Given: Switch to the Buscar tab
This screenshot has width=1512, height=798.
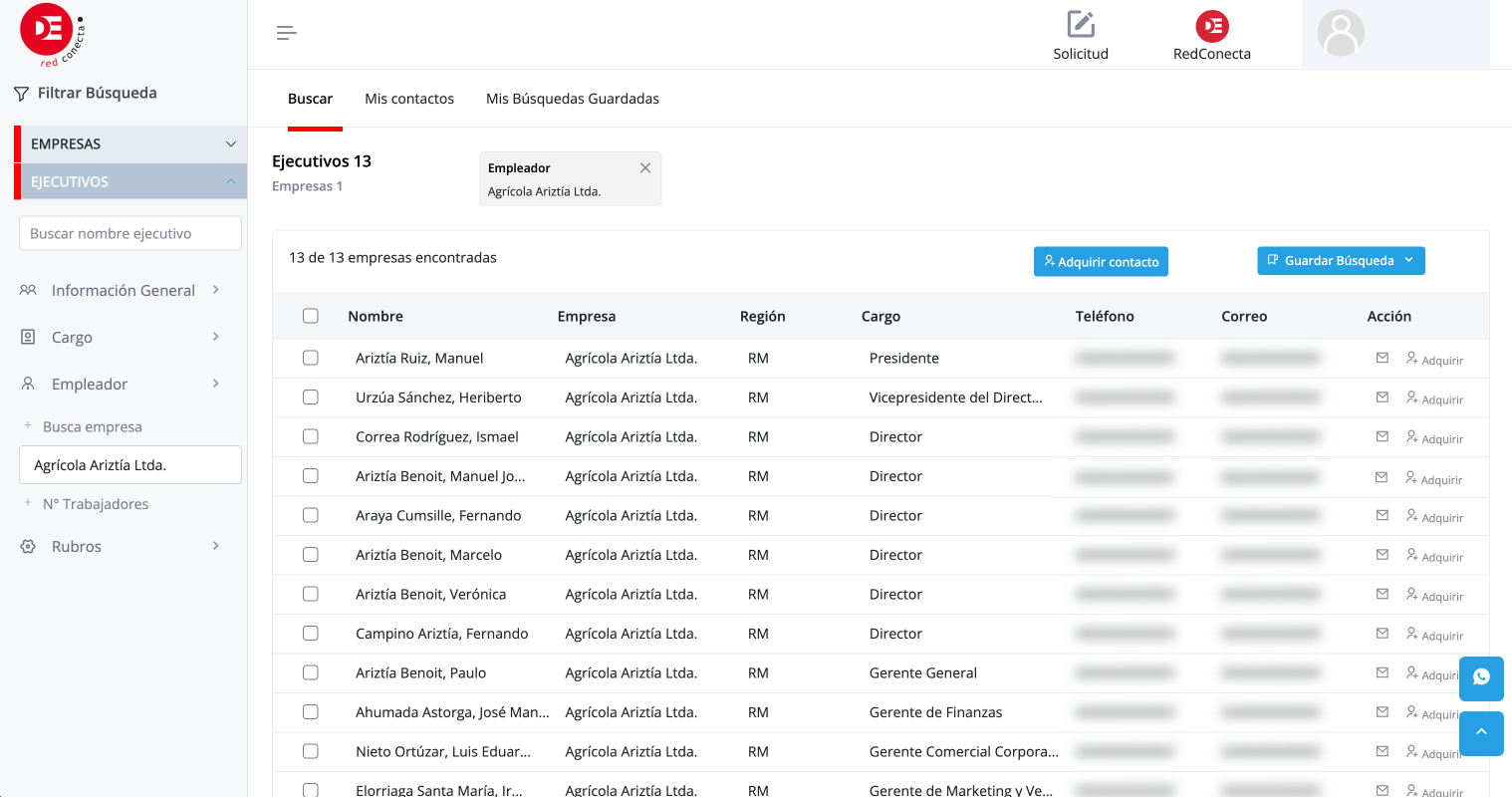Looking at the screenshot, I should pyautogui.click(x=311, y=99).
